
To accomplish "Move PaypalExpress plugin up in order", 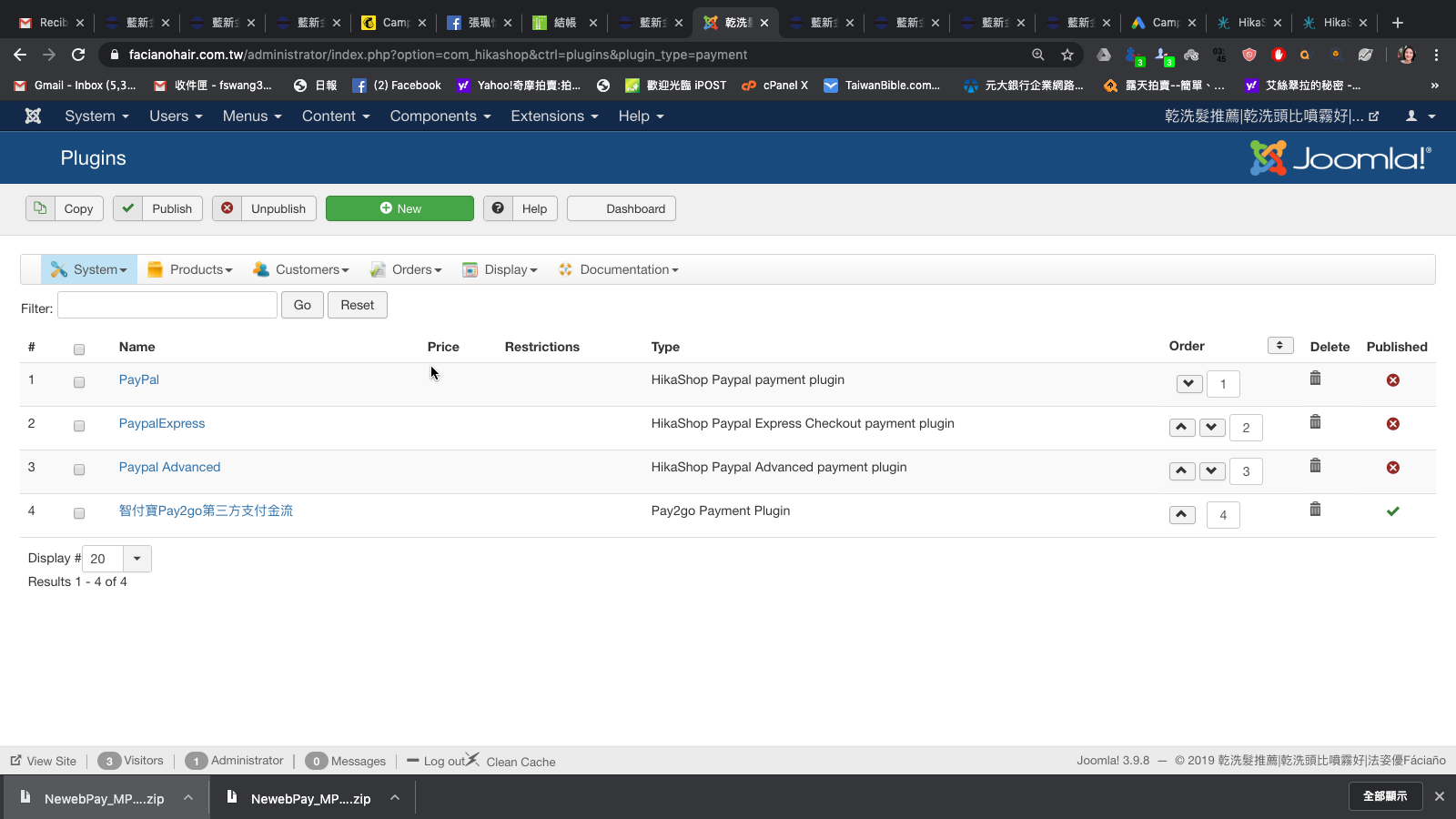I will pyautogui.click(x=1182, y=428).
